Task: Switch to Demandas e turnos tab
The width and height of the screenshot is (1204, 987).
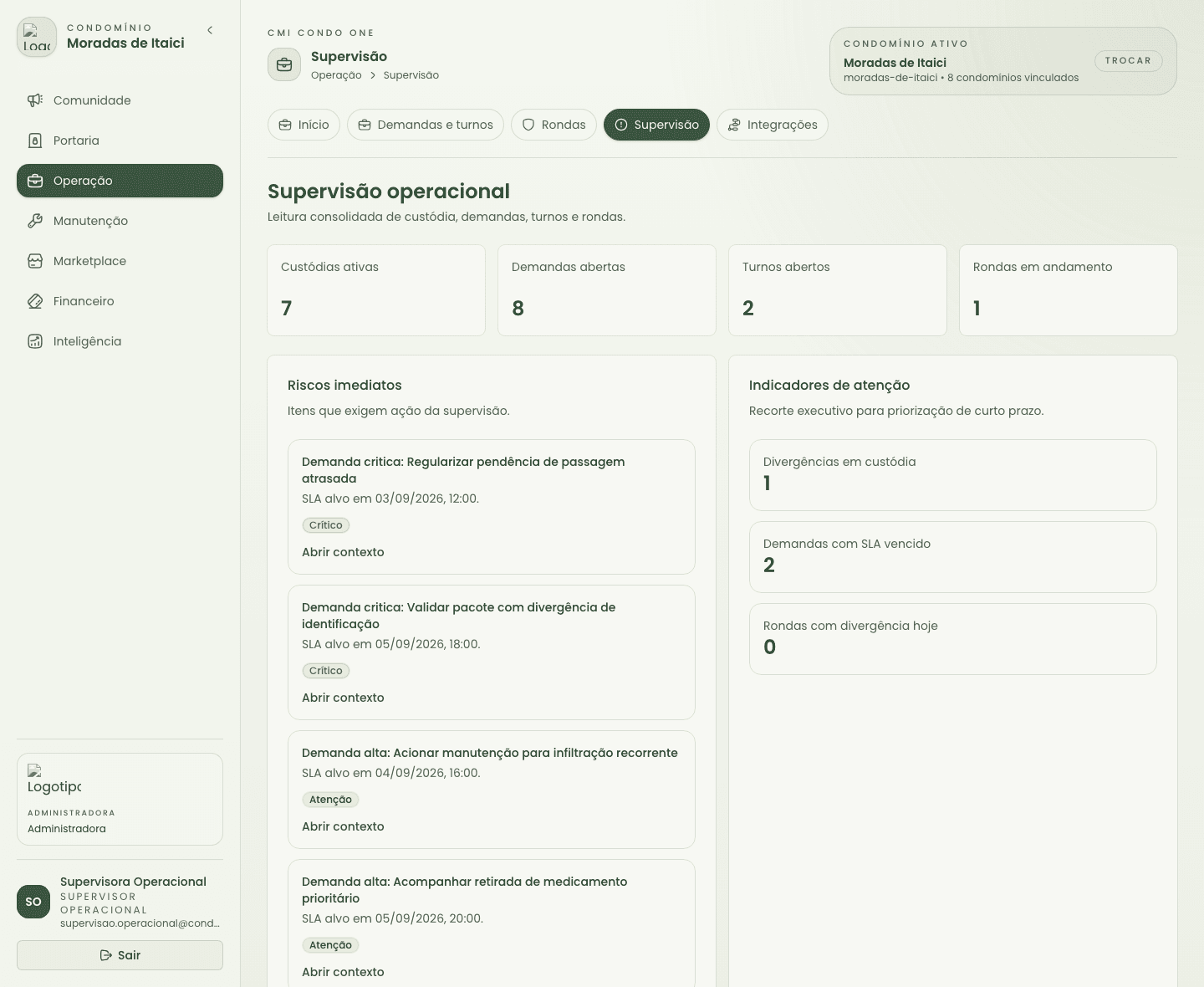Action: (x=426, y=125)
